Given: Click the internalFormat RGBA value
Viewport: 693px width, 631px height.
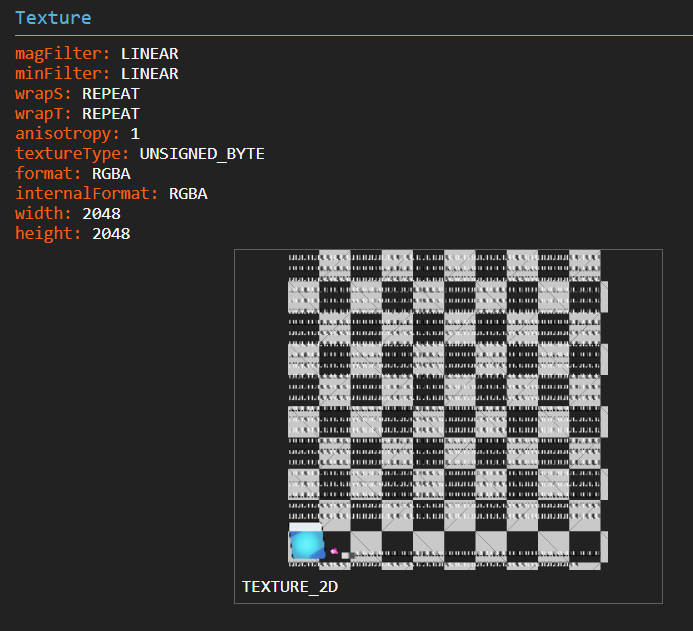Looking at the screenshot, I should tap(188, 194).
